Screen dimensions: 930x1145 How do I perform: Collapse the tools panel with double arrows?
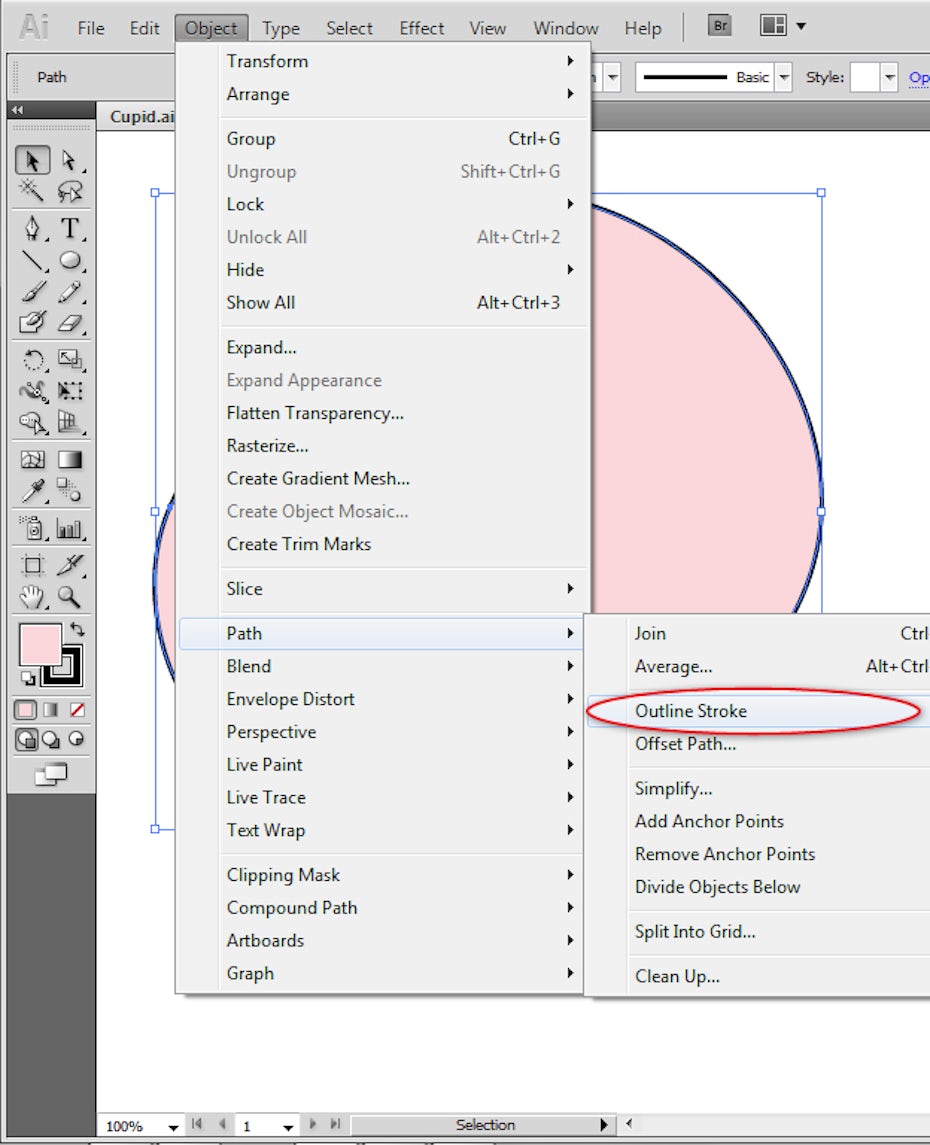click(x=17, y=110)
